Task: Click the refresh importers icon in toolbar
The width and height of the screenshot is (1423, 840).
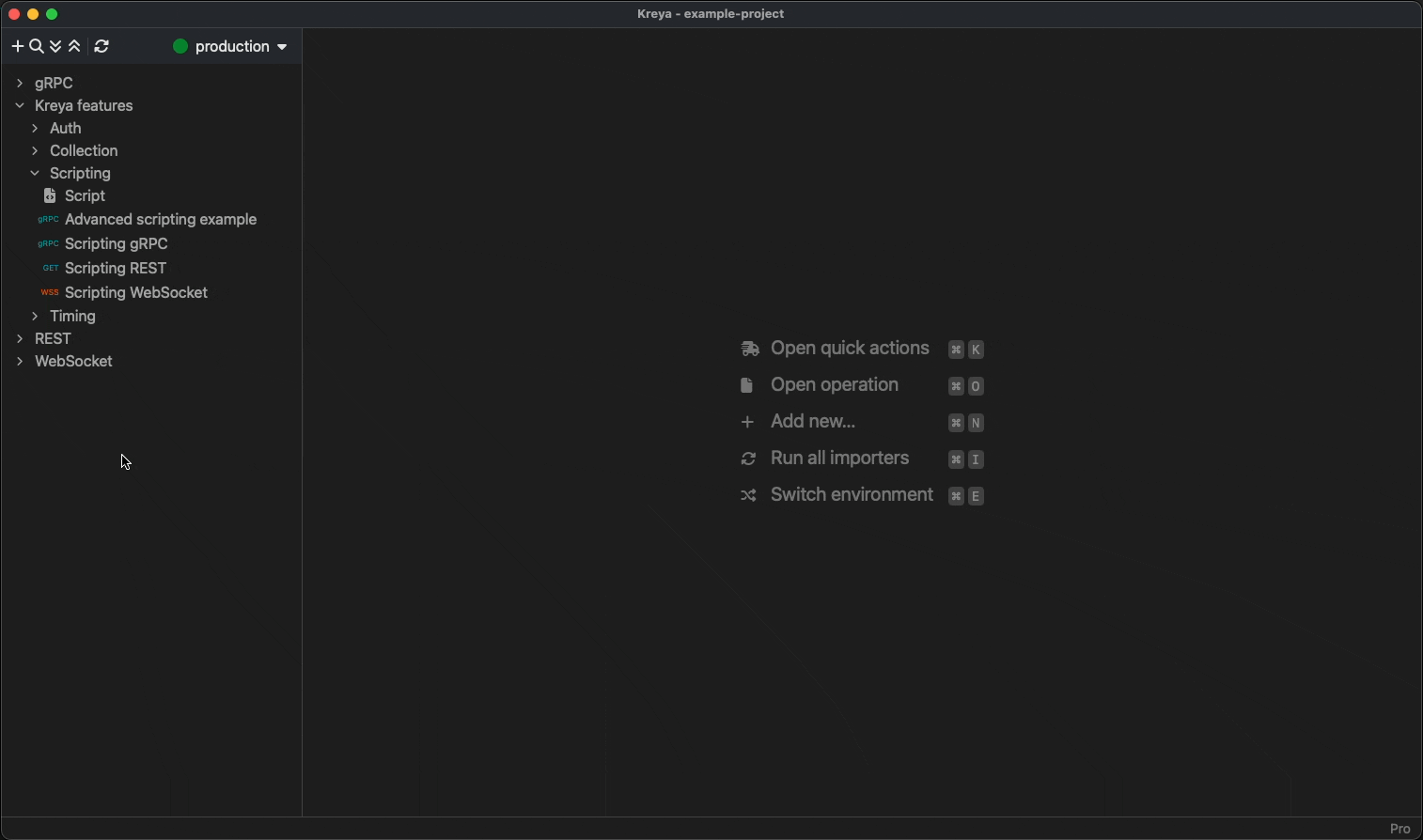Action: tap(102, 47)
